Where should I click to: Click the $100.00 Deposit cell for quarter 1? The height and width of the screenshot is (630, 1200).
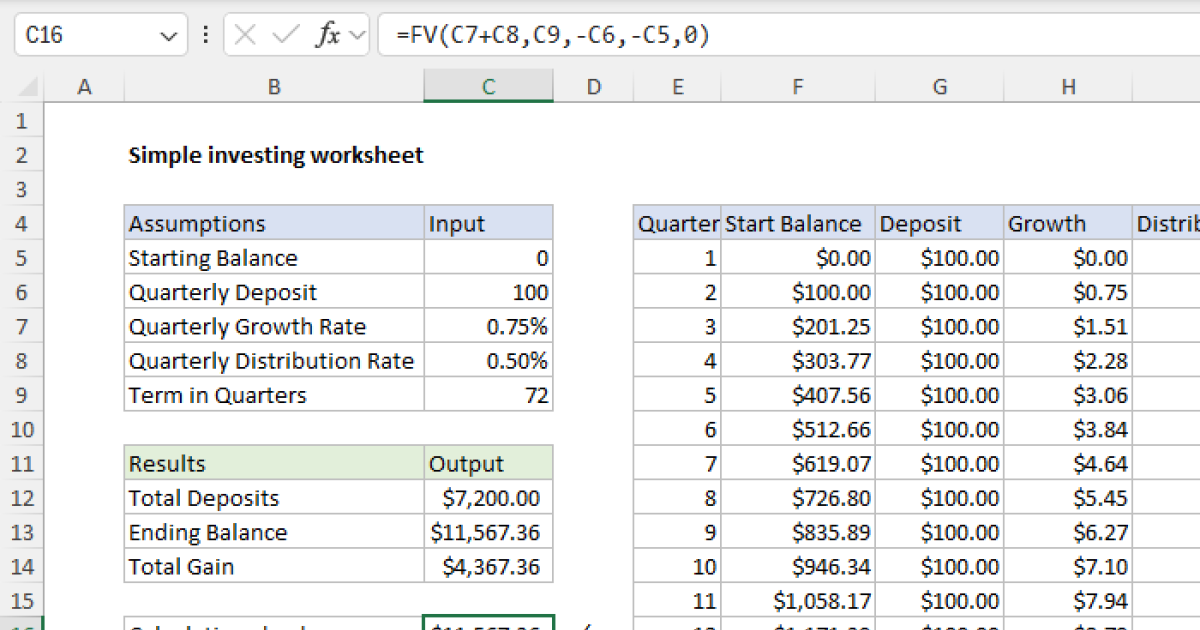coord(938,257)
